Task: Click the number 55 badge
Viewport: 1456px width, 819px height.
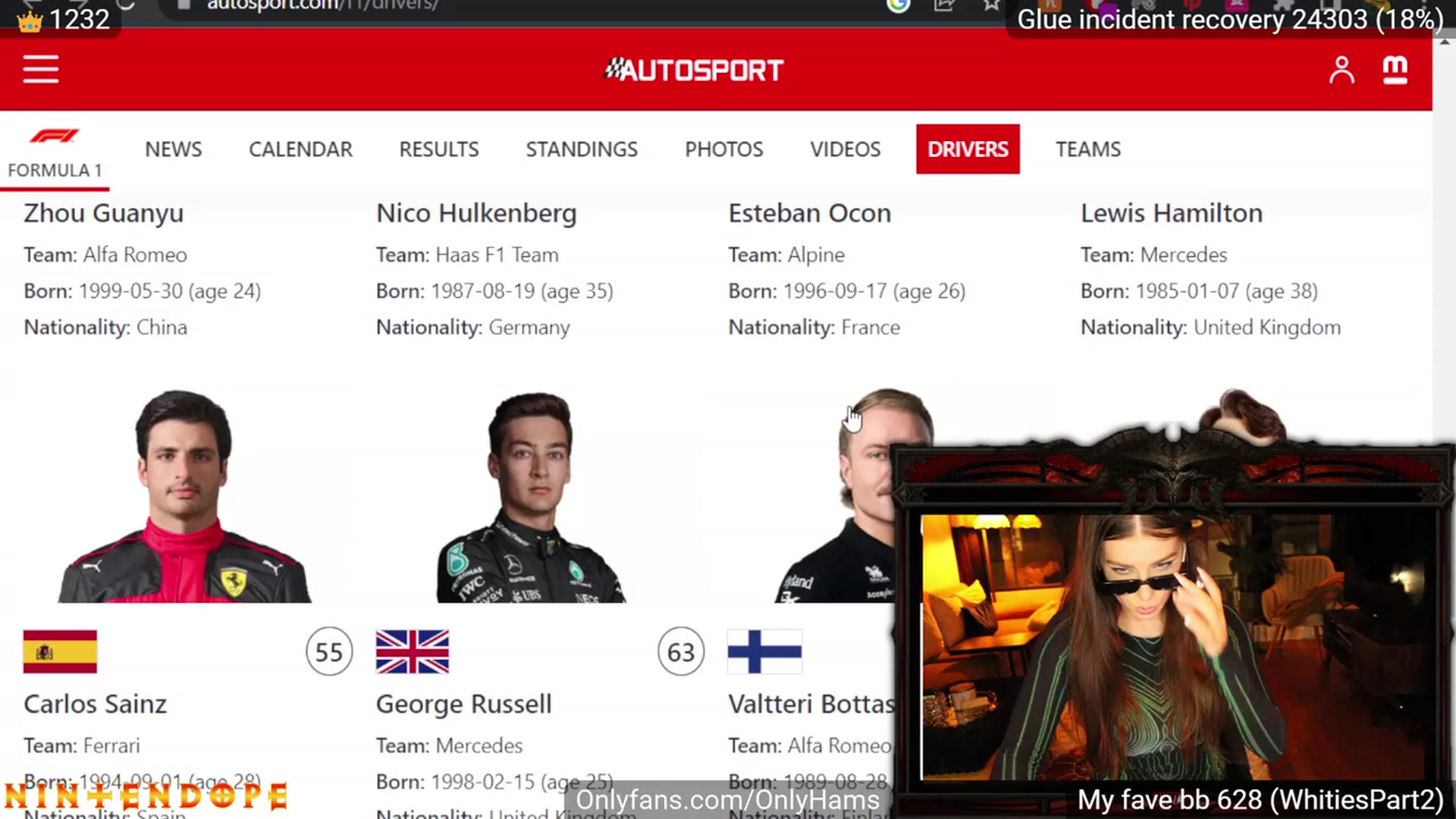Action: click(x=329, y=651)
